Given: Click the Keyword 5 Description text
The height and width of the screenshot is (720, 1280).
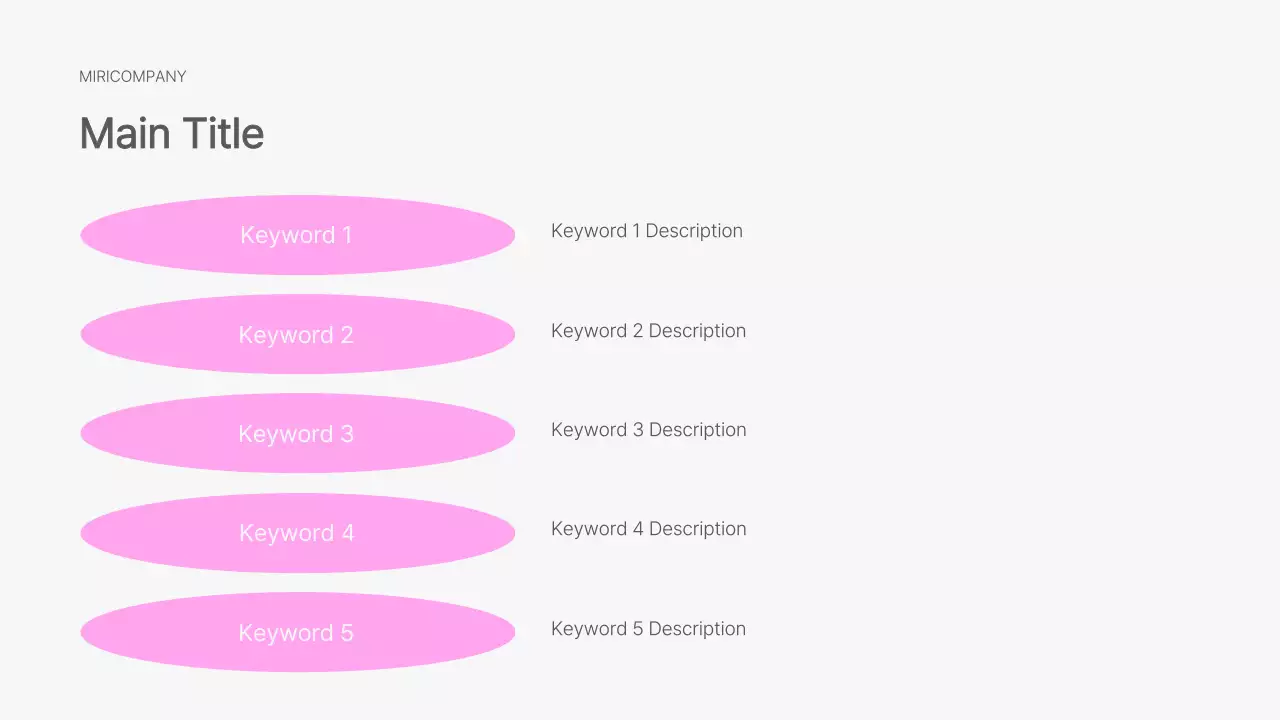Looking at the screenshot, I should [x=648, y=629].
